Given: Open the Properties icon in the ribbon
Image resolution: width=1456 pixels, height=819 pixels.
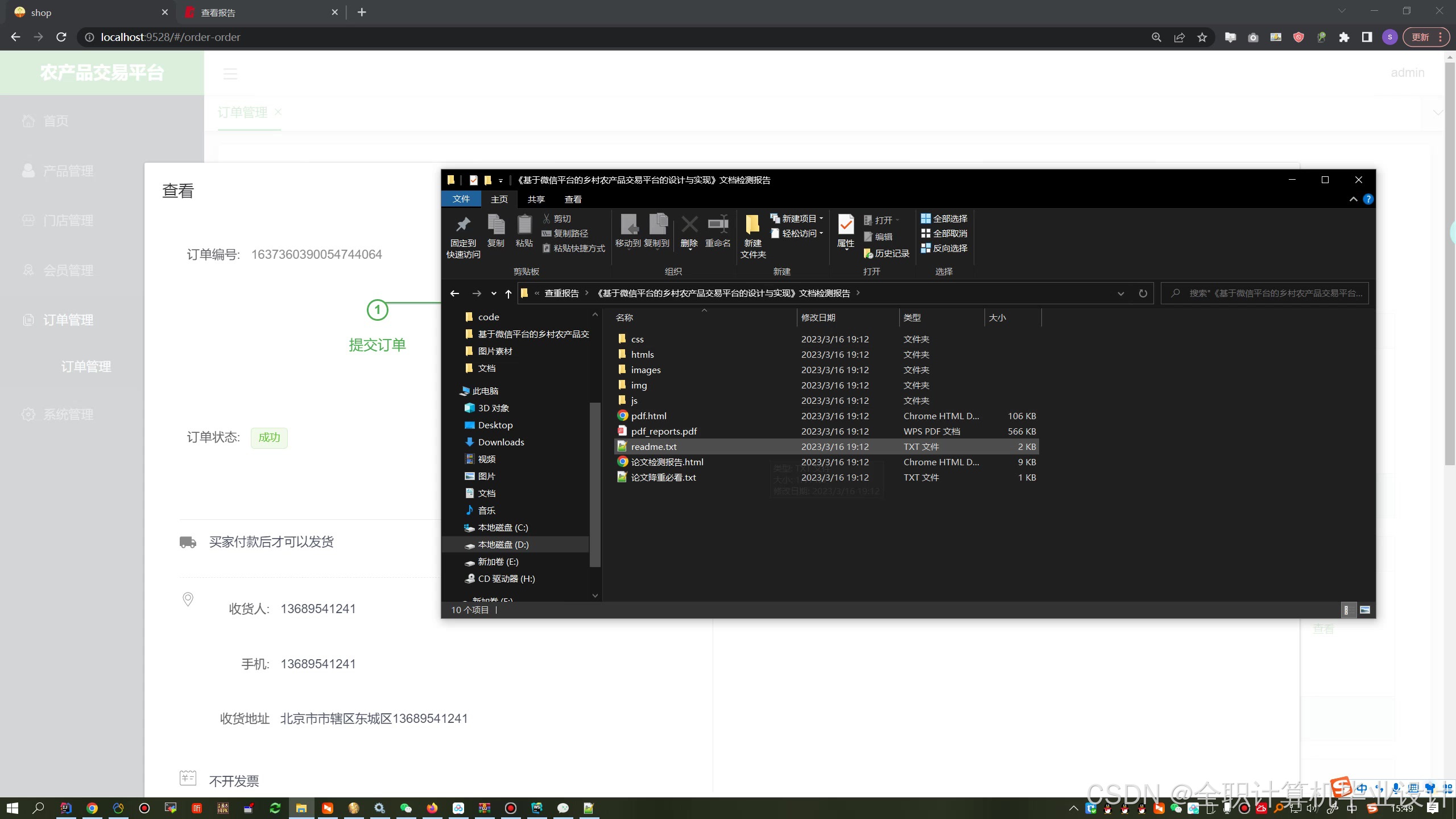Looking at the screenshot, I should click(x=846, y=225).
